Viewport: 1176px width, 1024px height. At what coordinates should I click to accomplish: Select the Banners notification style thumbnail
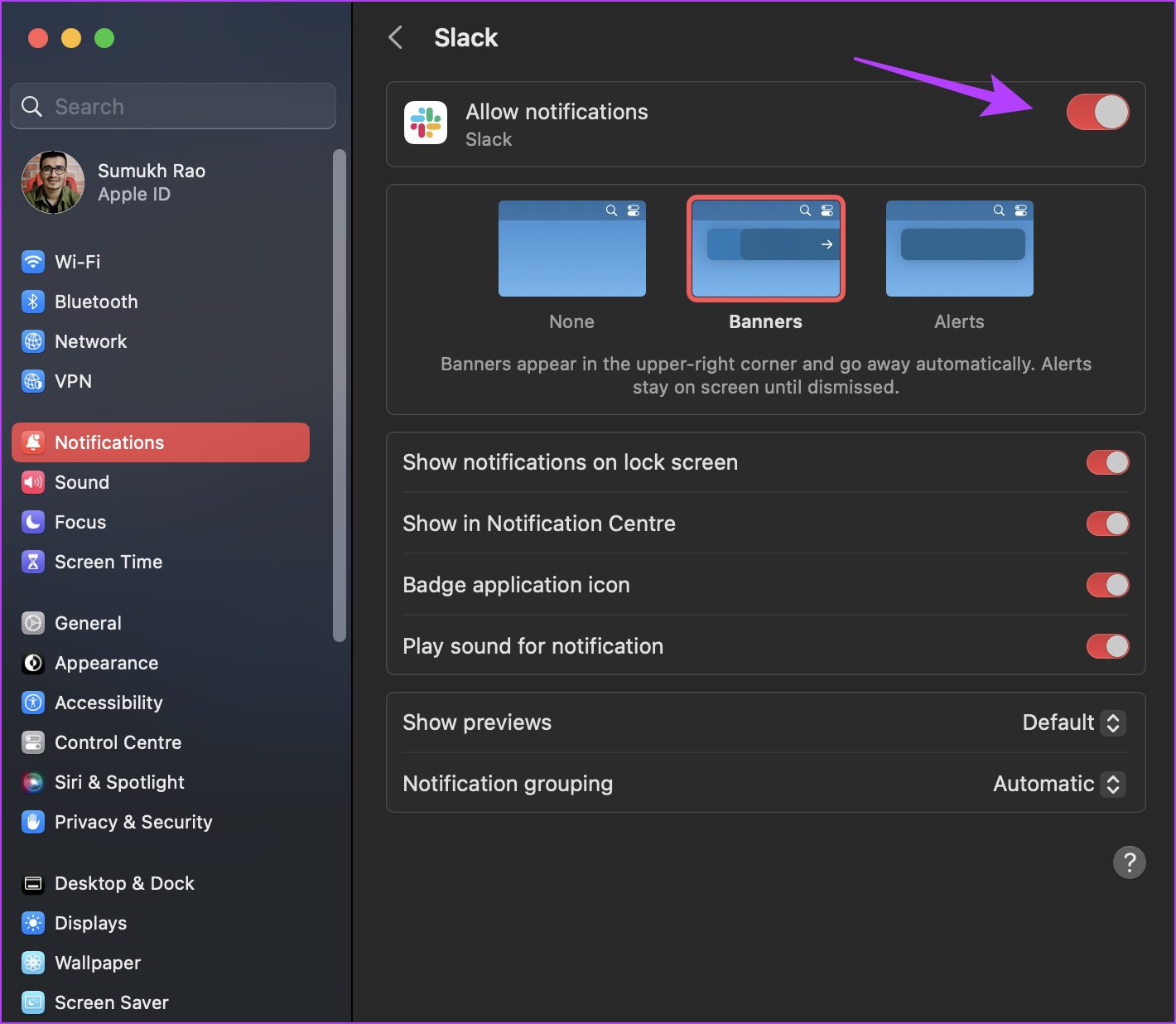tap(766, 249)
